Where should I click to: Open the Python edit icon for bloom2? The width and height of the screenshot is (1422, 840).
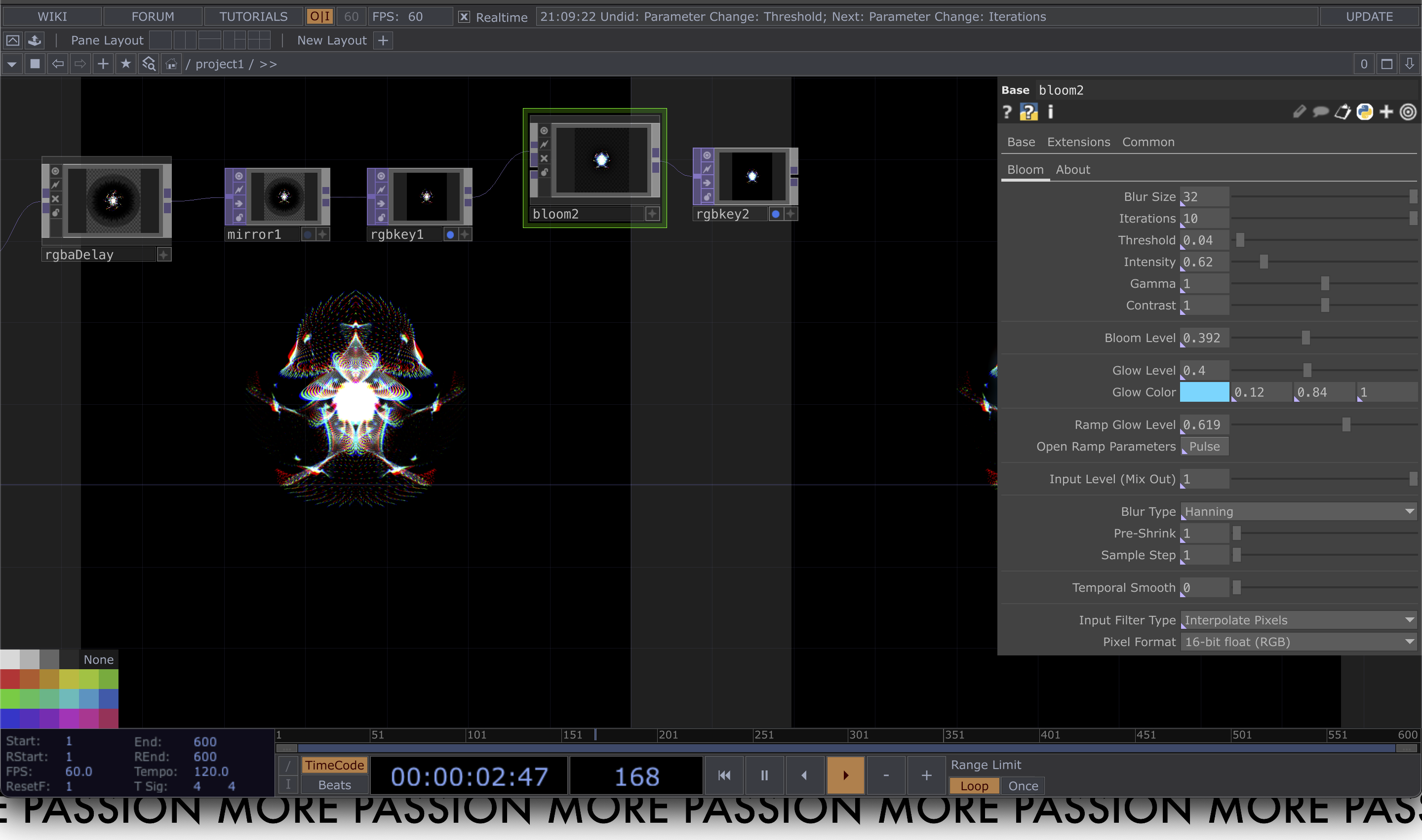tap(1365, 112)
